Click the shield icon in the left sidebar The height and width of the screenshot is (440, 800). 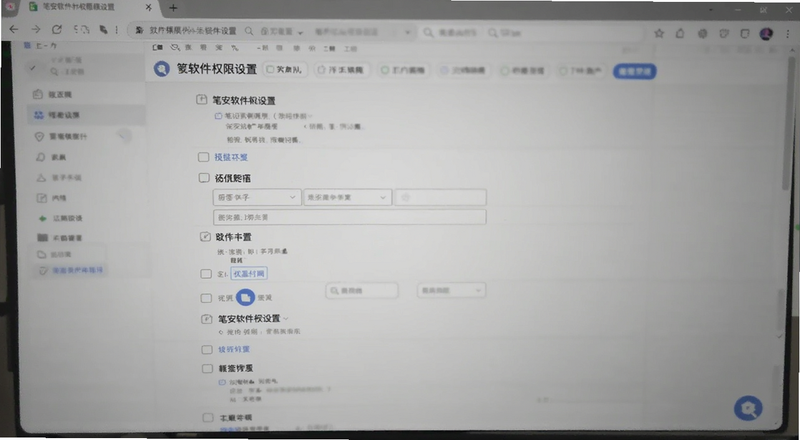click(39, 137)
